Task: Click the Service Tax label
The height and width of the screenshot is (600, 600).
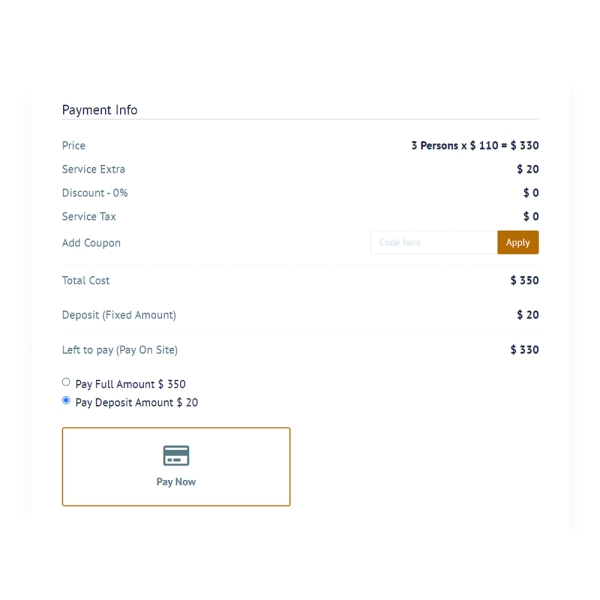Action: coord(89,217)
